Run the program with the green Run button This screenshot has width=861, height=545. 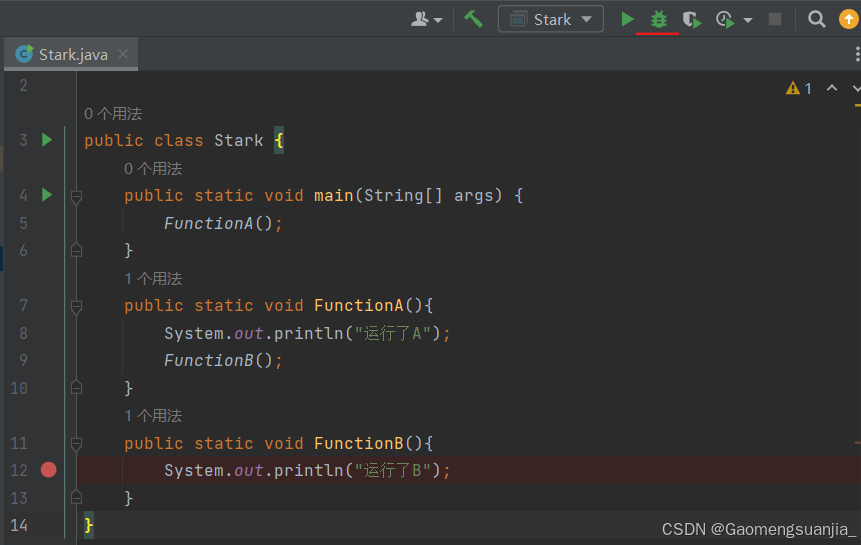click(627, 19)
